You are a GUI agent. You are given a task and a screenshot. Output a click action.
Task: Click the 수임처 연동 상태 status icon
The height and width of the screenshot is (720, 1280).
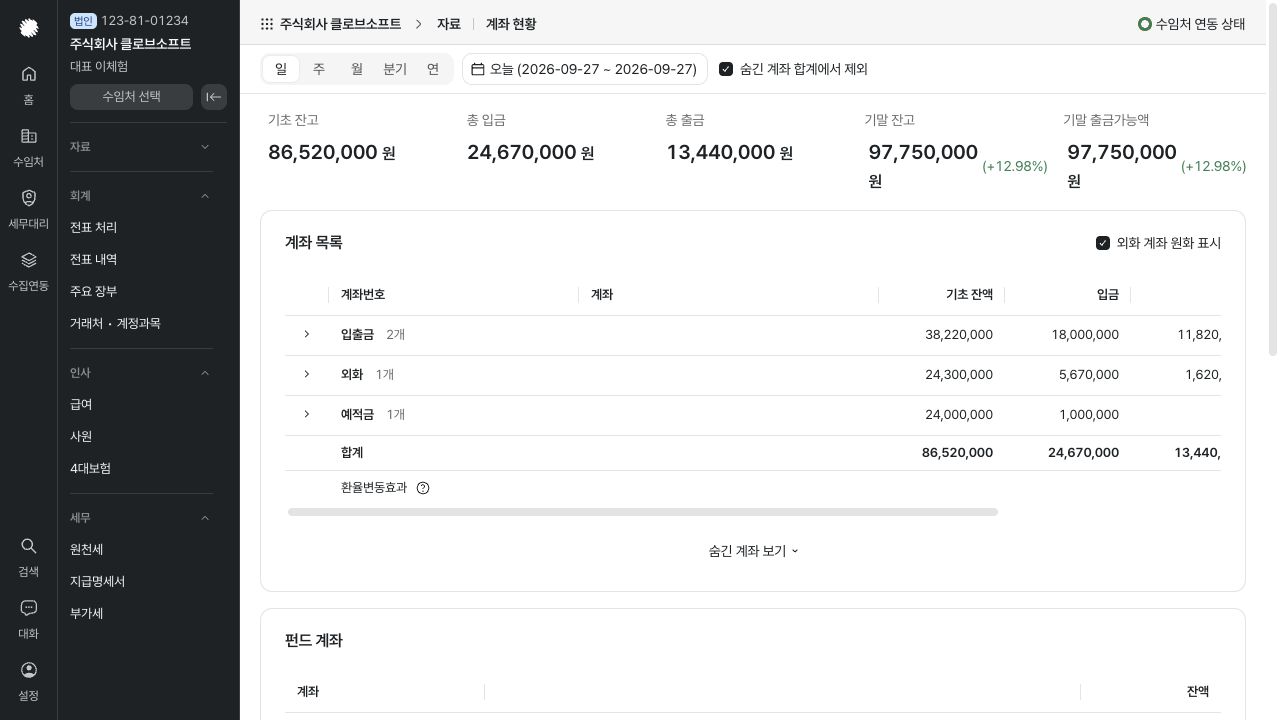(1145, 24)
